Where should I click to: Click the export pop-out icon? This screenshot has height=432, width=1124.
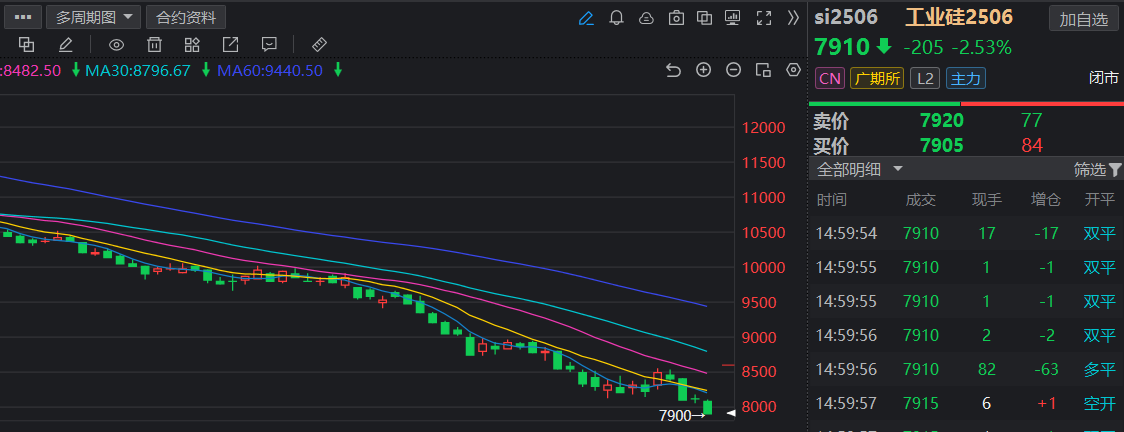[x=230, y=44]
